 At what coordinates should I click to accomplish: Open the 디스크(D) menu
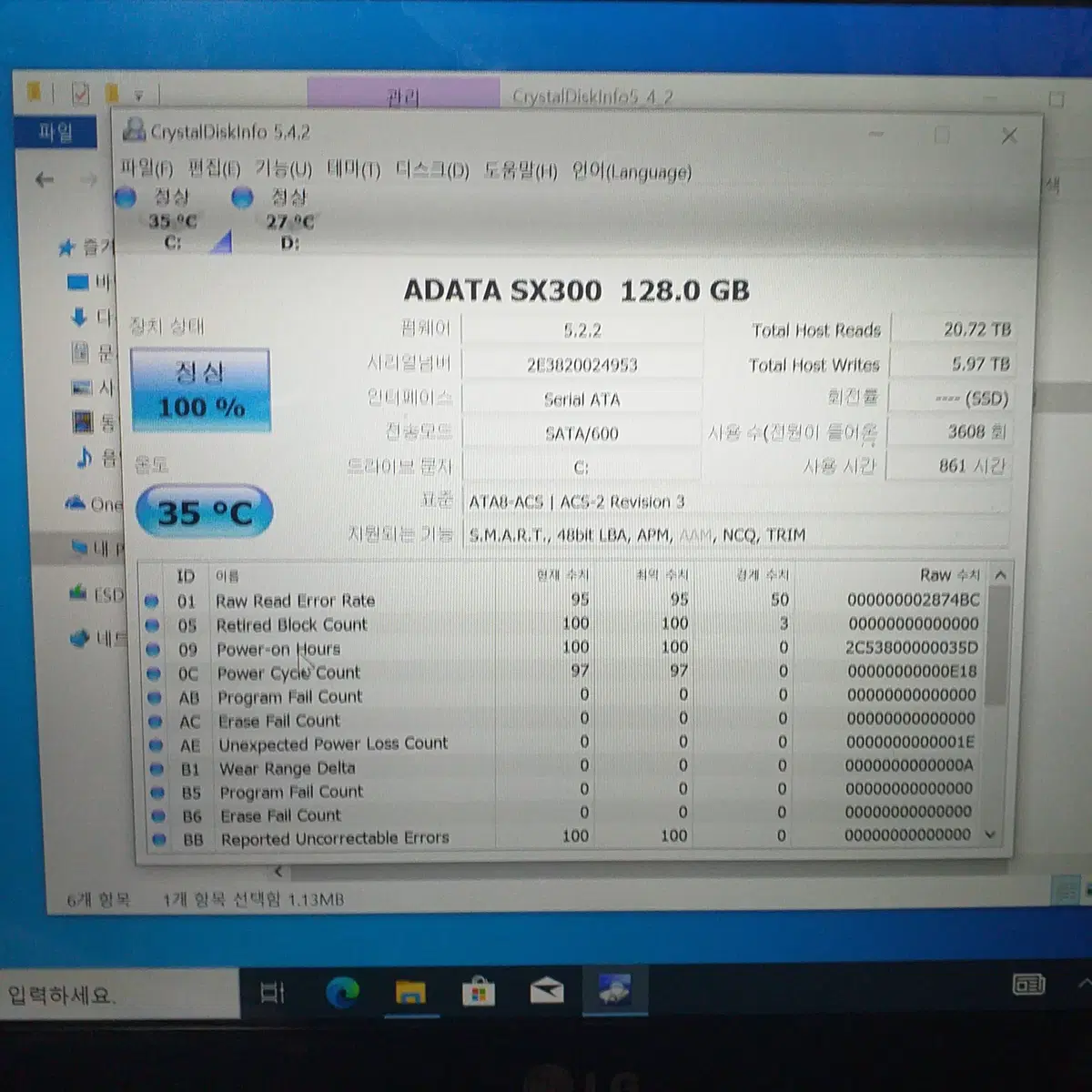(x=431, y=170)
